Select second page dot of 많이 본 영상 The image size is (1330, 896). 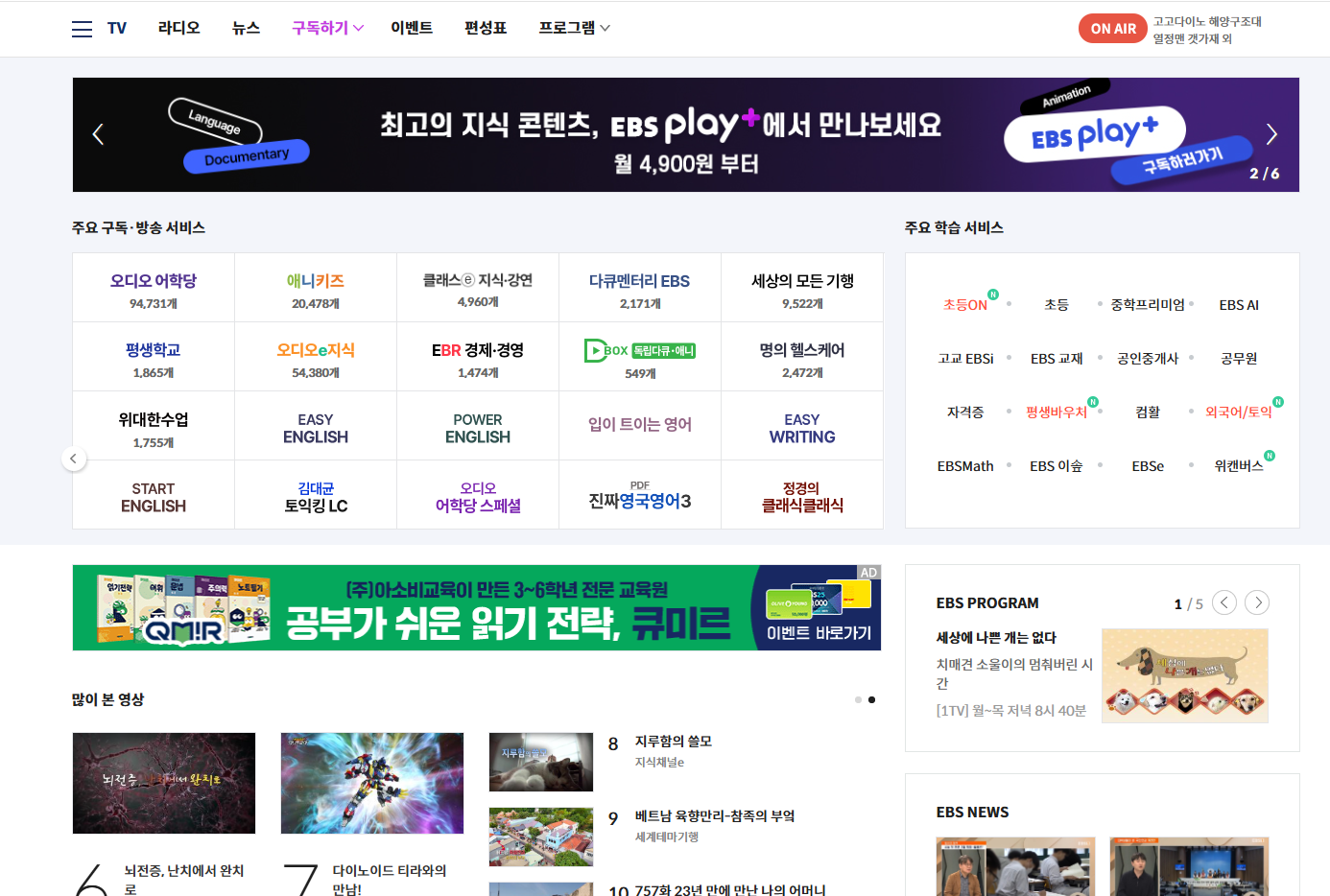(x=871, y=699)
